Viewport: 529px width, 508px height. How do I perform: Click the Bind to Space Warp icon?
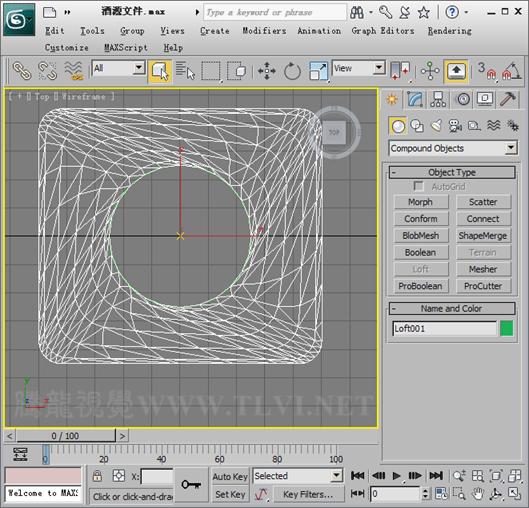[x=74, y=71]
